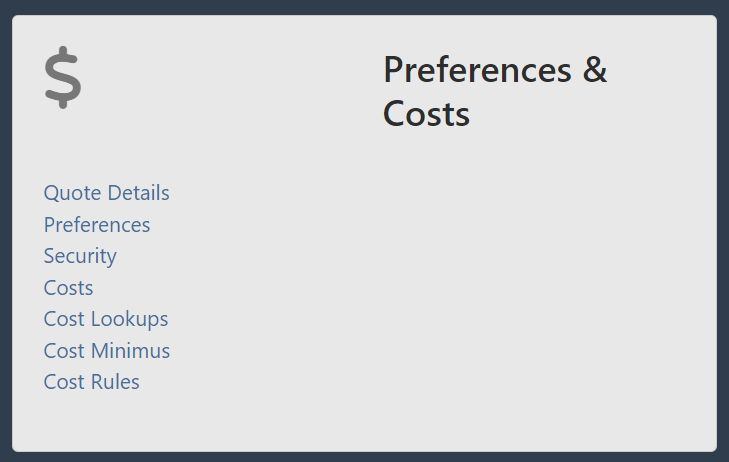
Task: Click the Preferences & Costs card icon
Action: [x=63, y=77]
